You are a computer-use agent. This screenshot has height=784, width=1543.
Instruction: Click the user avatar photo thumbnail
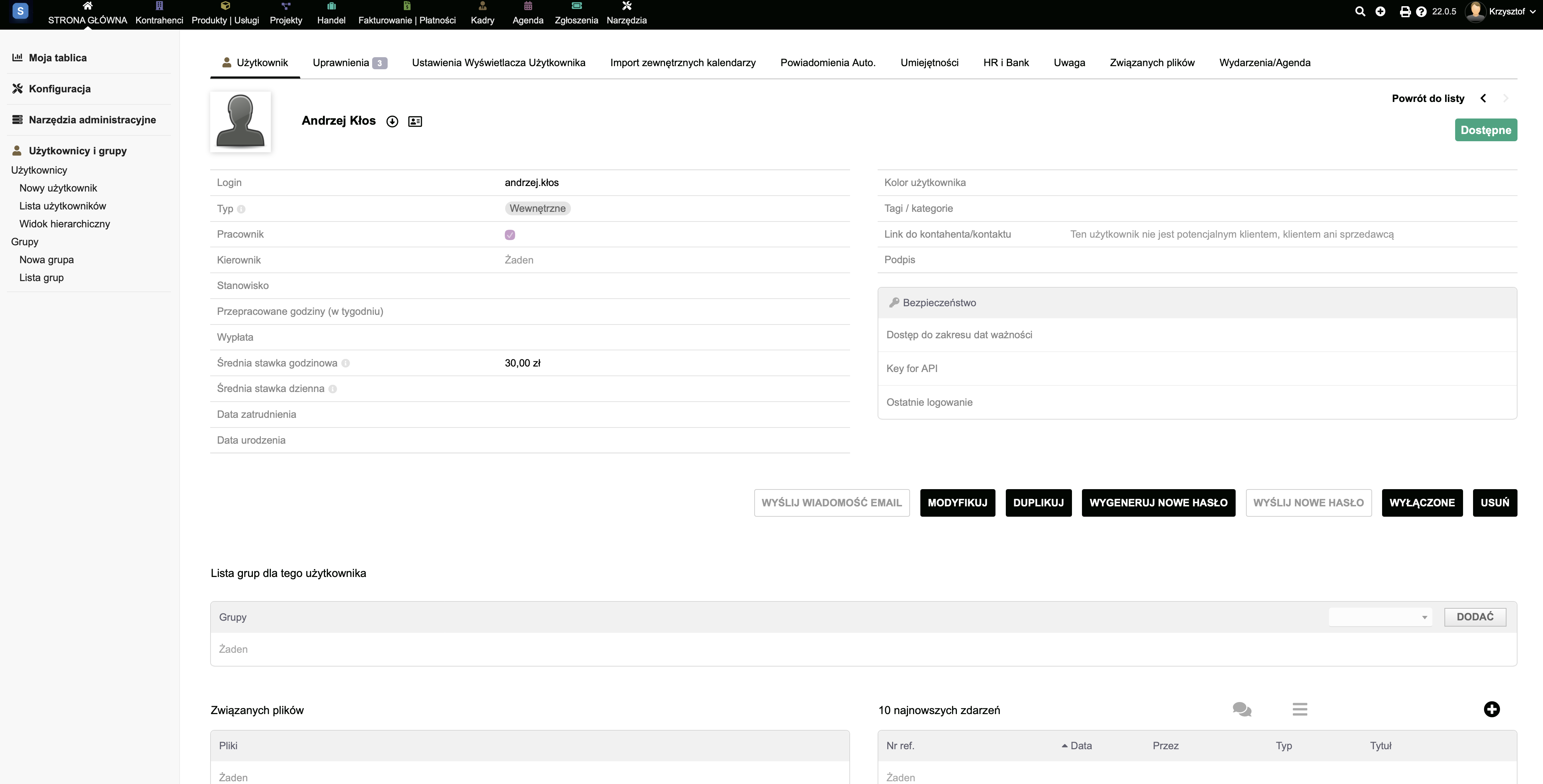click(x=240, y=122)
